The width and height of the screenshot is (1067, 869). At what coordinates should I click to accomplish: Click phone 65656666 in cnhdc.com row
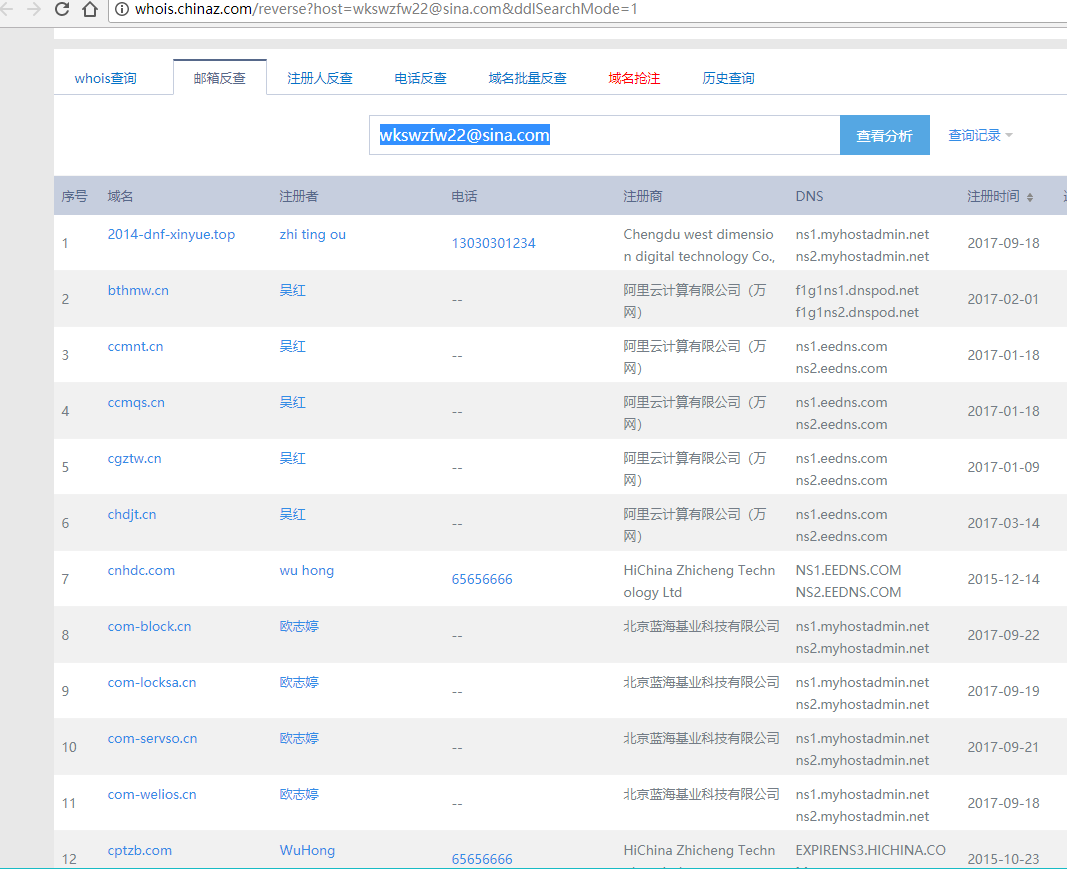tap(482, 579)
